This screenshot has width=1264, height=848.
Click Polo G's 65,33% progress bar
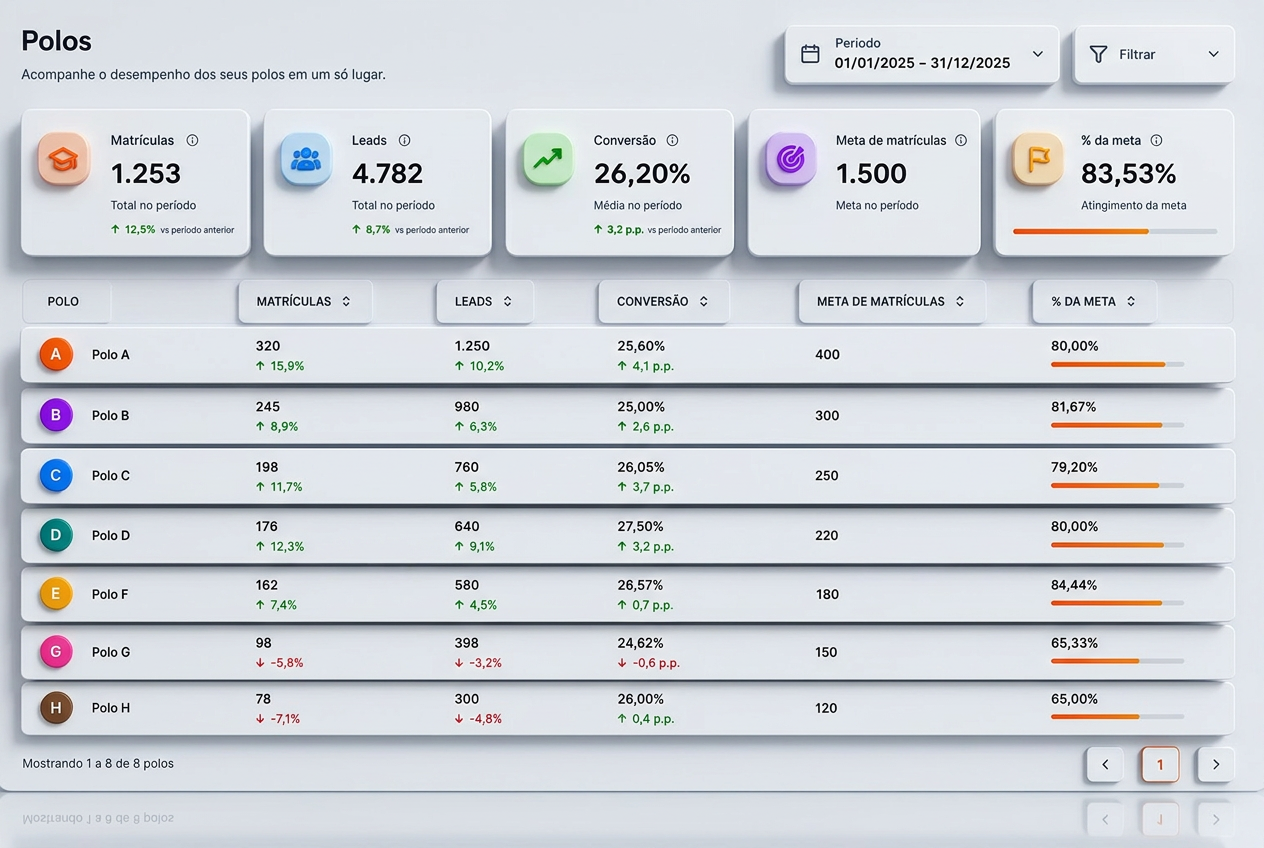click(1117, 661)
